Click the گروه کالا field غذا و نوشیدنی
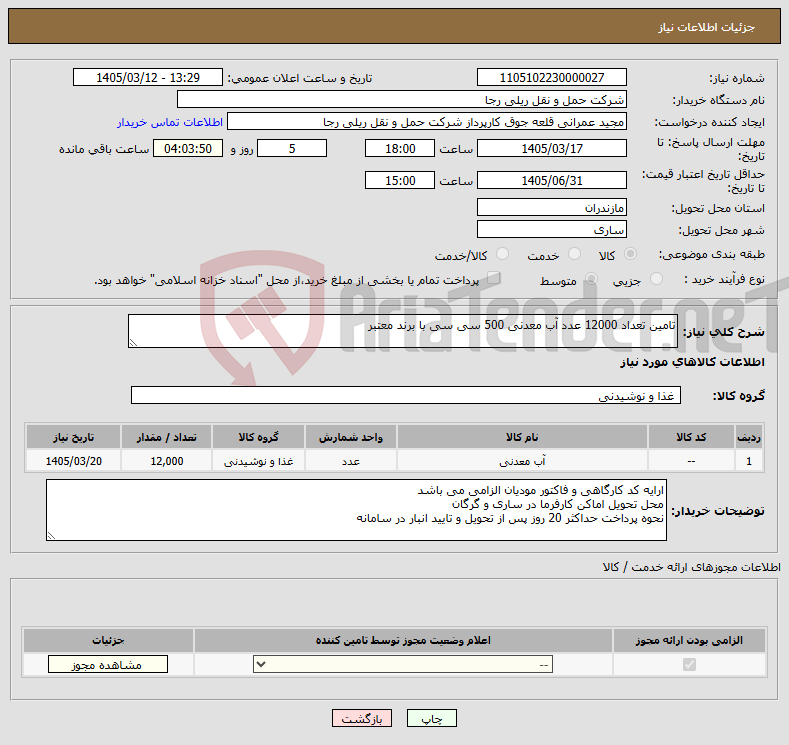 (x=406, y=395)
